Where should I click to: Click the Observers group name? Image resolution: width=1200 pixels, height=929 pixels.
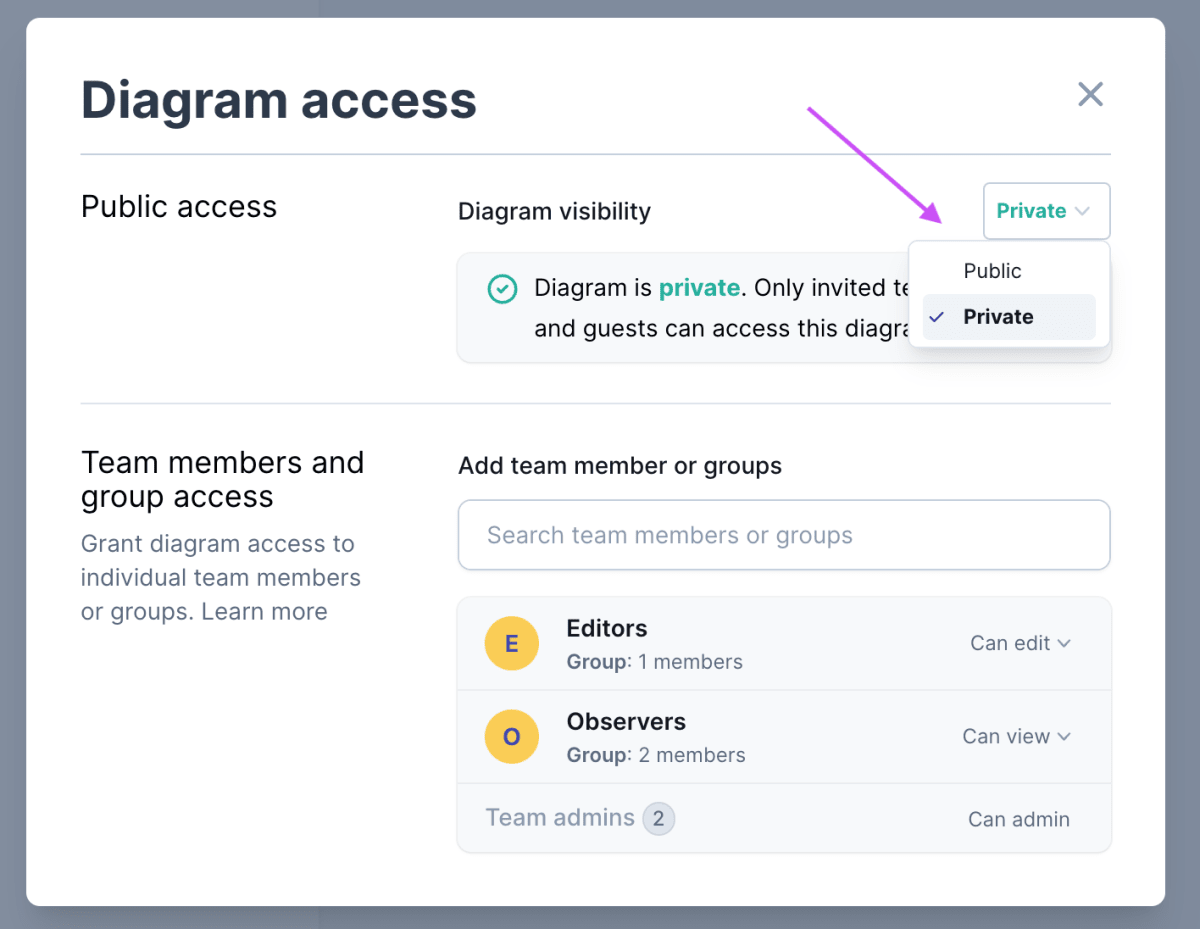click(626, 722)
